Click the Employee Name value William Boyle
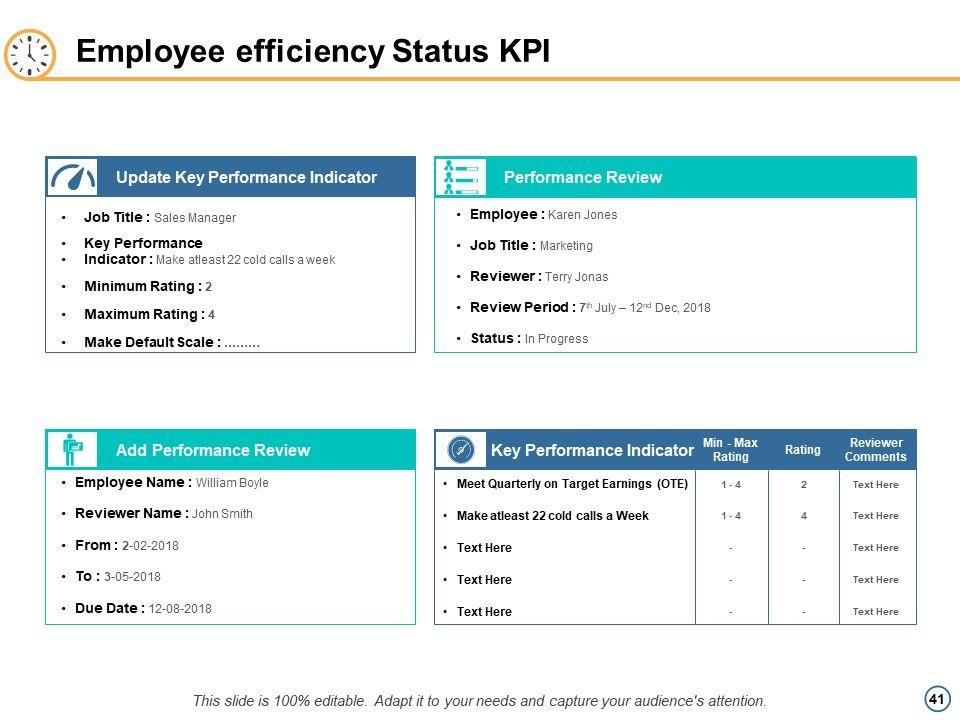Viewport: 960px width, 720px height. click(x=232, y=483)
